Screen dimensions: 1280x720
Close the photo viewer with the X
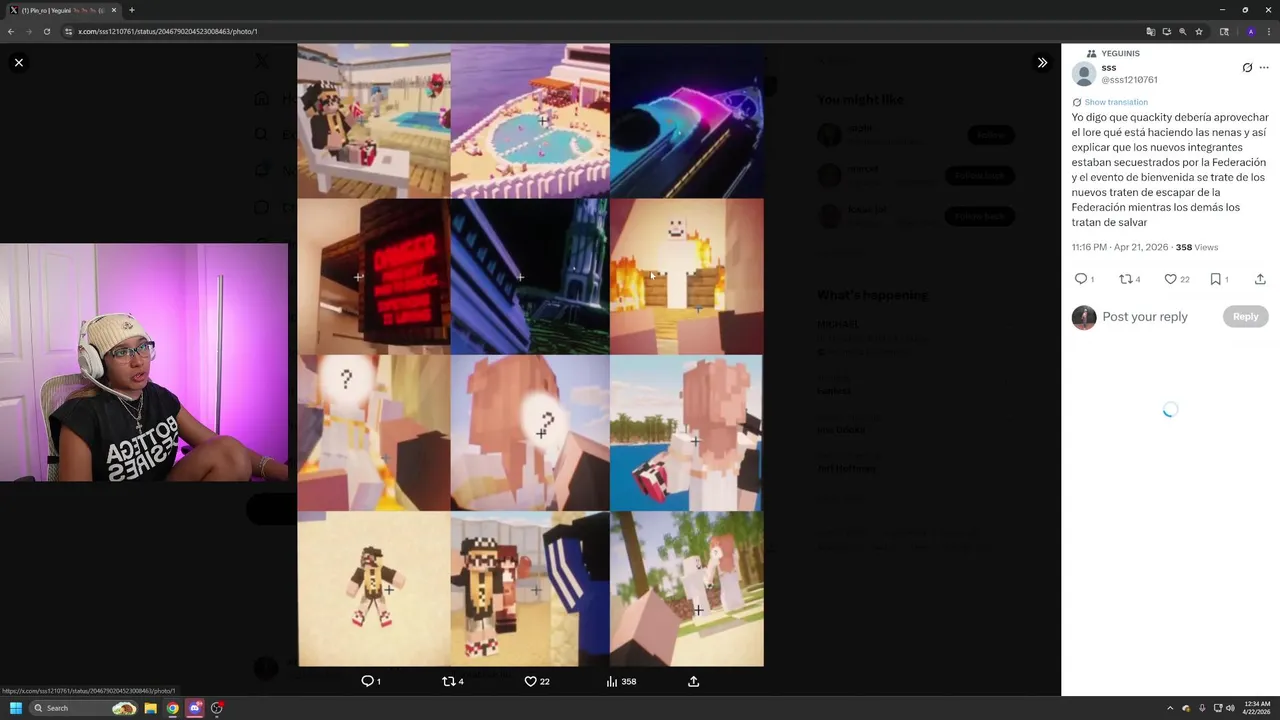[x=18, y=62]
